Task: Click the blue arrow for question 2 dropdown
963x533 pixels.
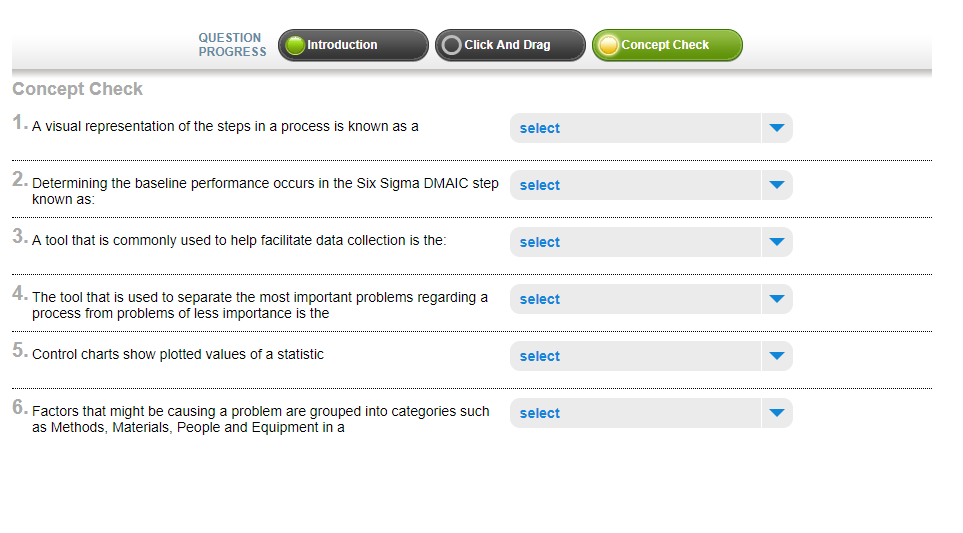Action: pyautogui.click(x=777, y=185)
